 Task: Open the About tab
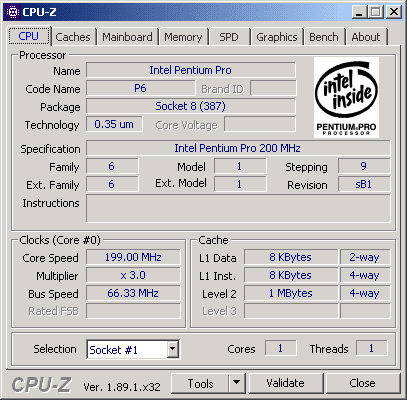tap(366, 37)
